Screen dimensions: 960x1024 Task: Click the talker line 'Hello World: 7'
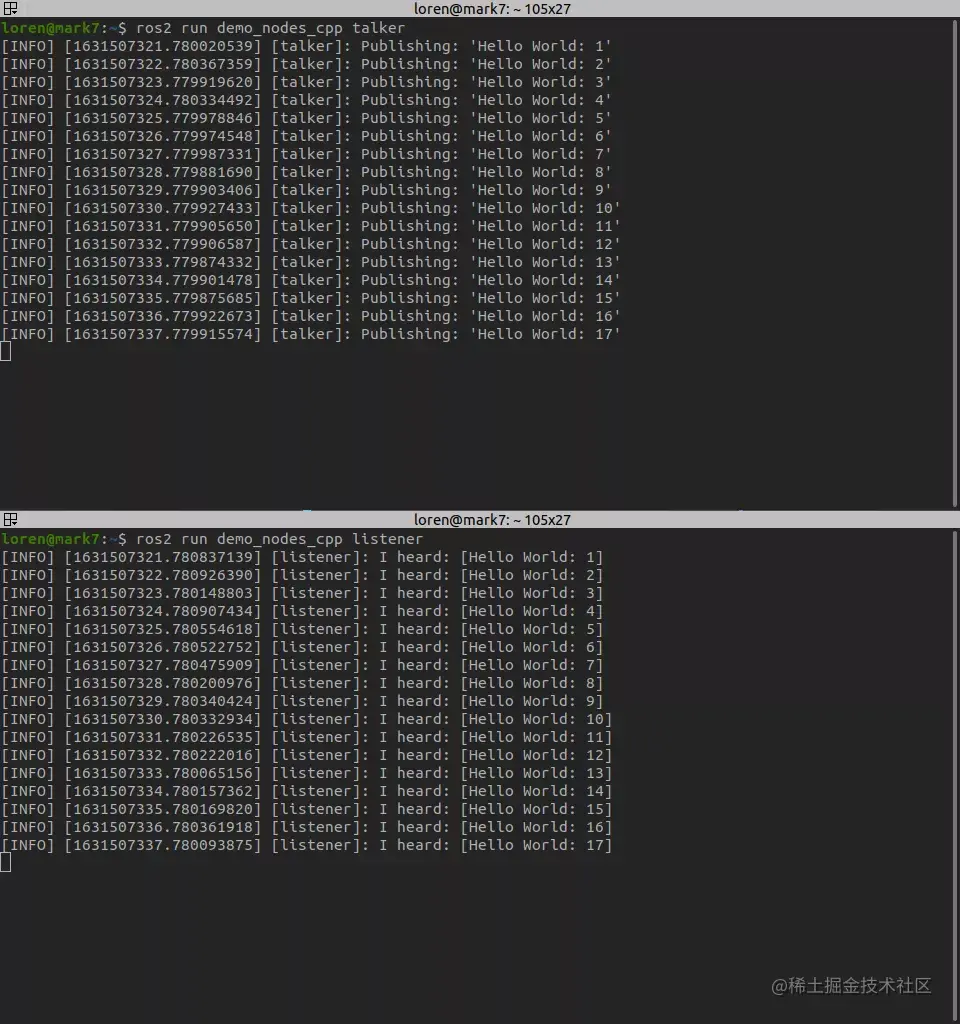click(306, 154)
